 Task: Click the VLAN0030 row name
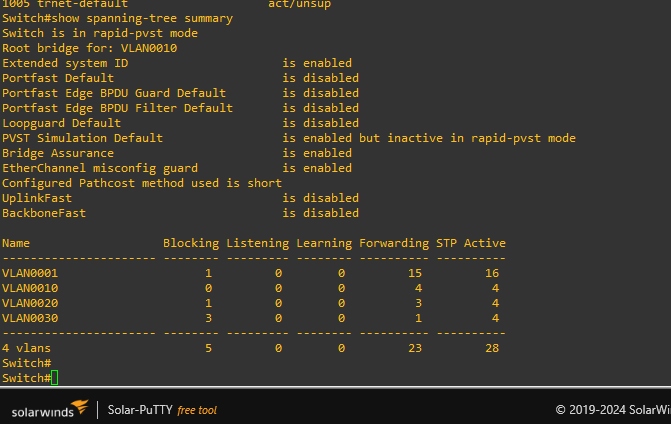[x=30, y=318]
